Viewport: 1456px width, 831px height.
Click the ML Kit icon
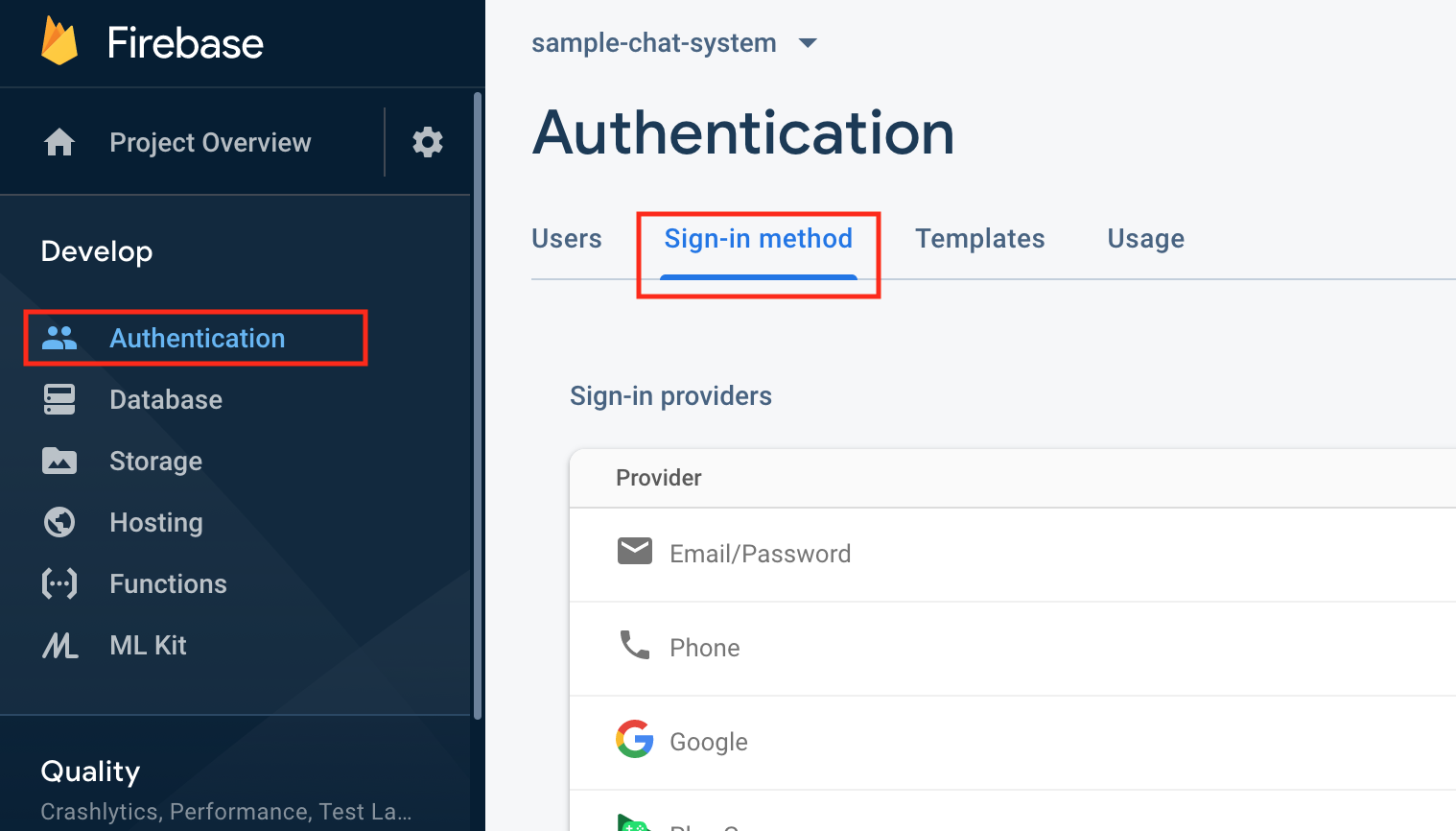[x=59, y=645]
